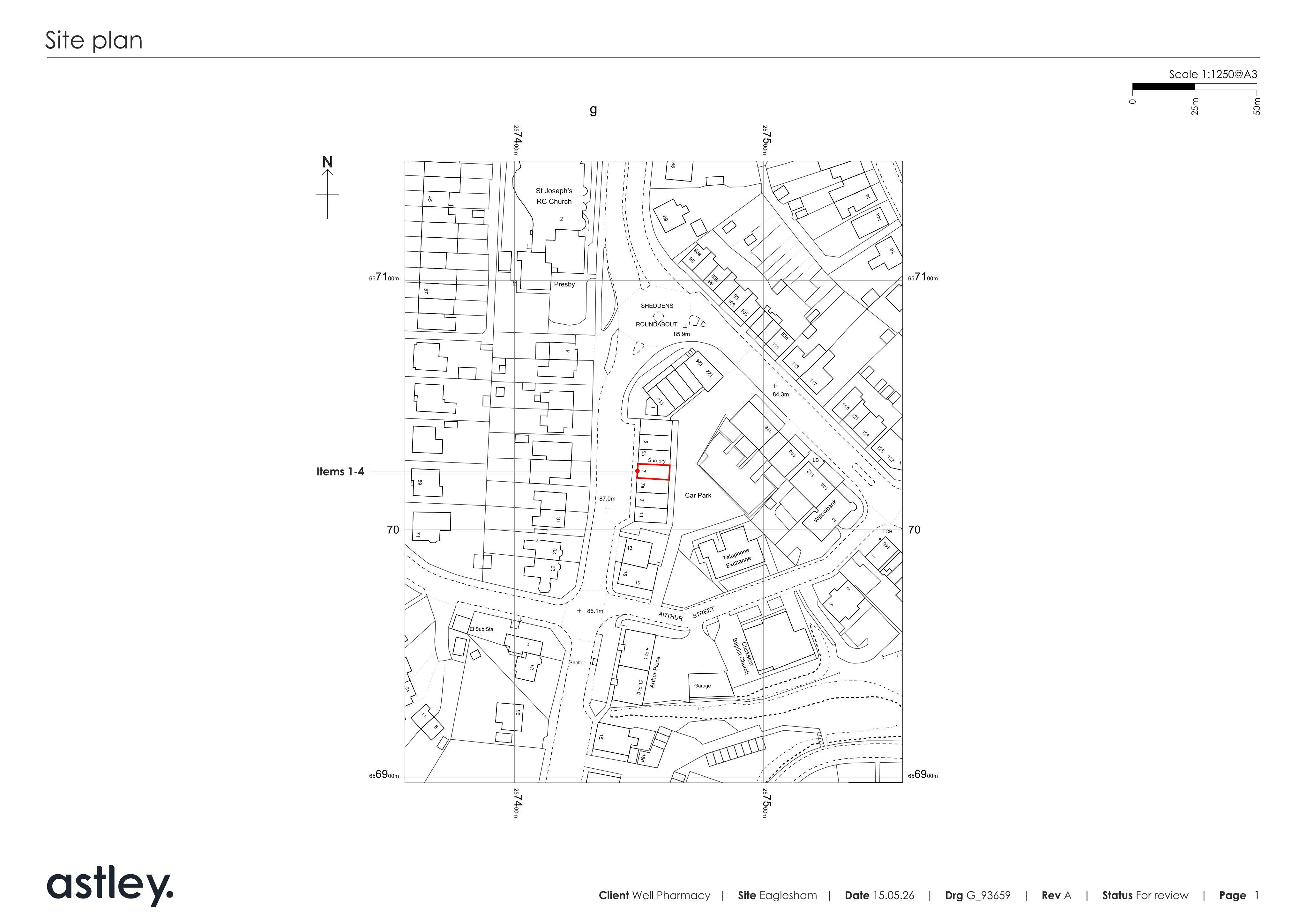Click 'Rev A' in the footer

(x=1057, y=896)
